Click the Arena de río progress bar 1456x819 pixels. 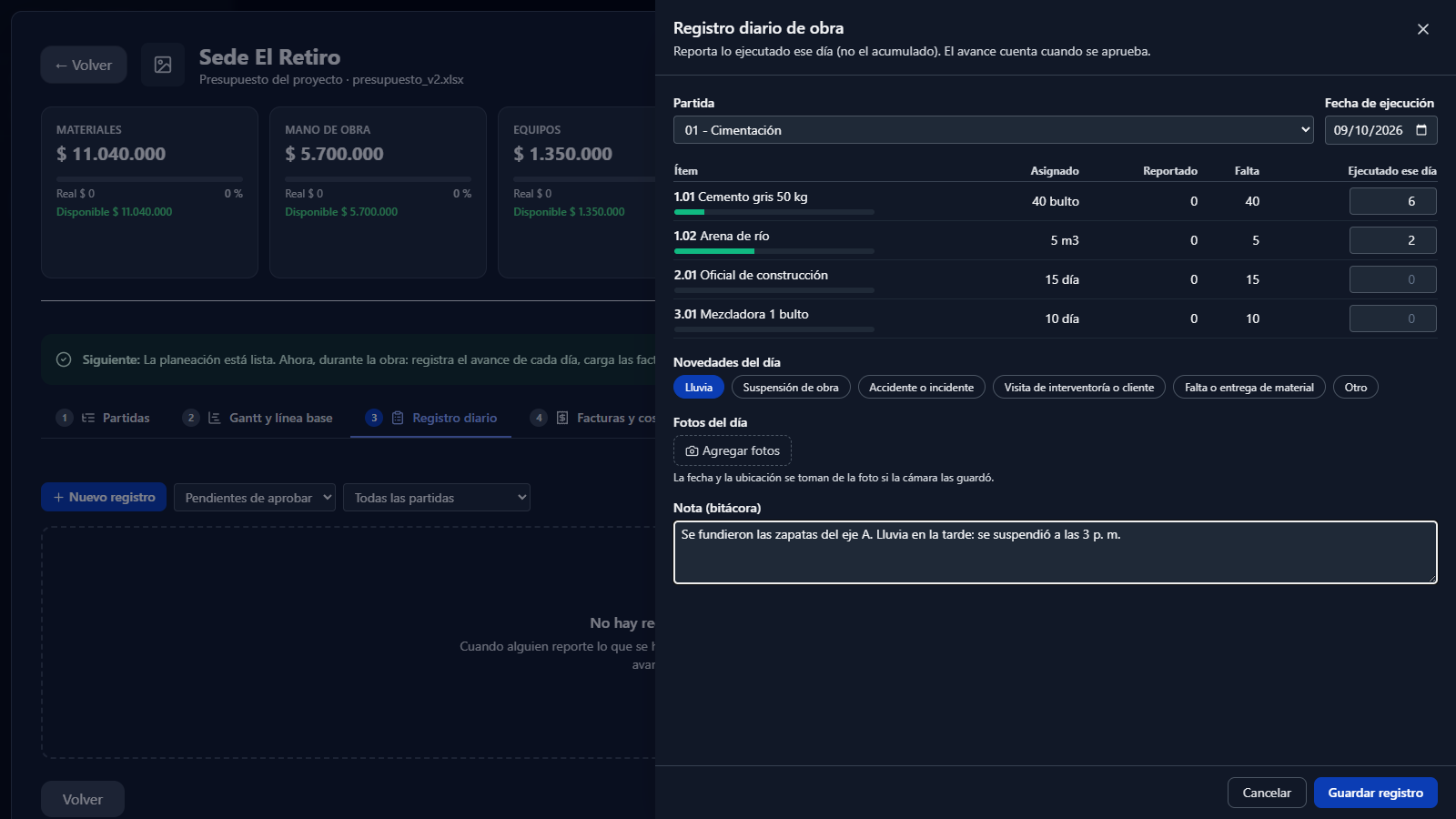[x=773, y=251]
